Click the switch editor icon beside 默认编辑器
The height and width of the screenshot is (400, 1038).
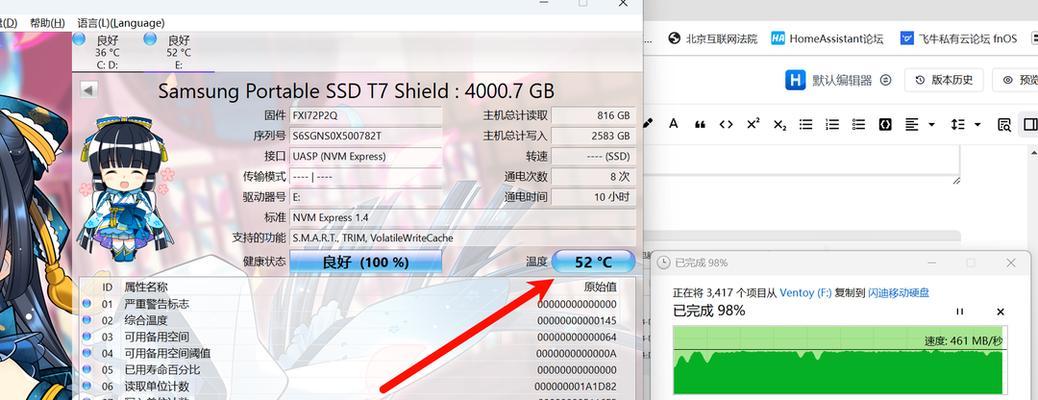click(886, 80)
